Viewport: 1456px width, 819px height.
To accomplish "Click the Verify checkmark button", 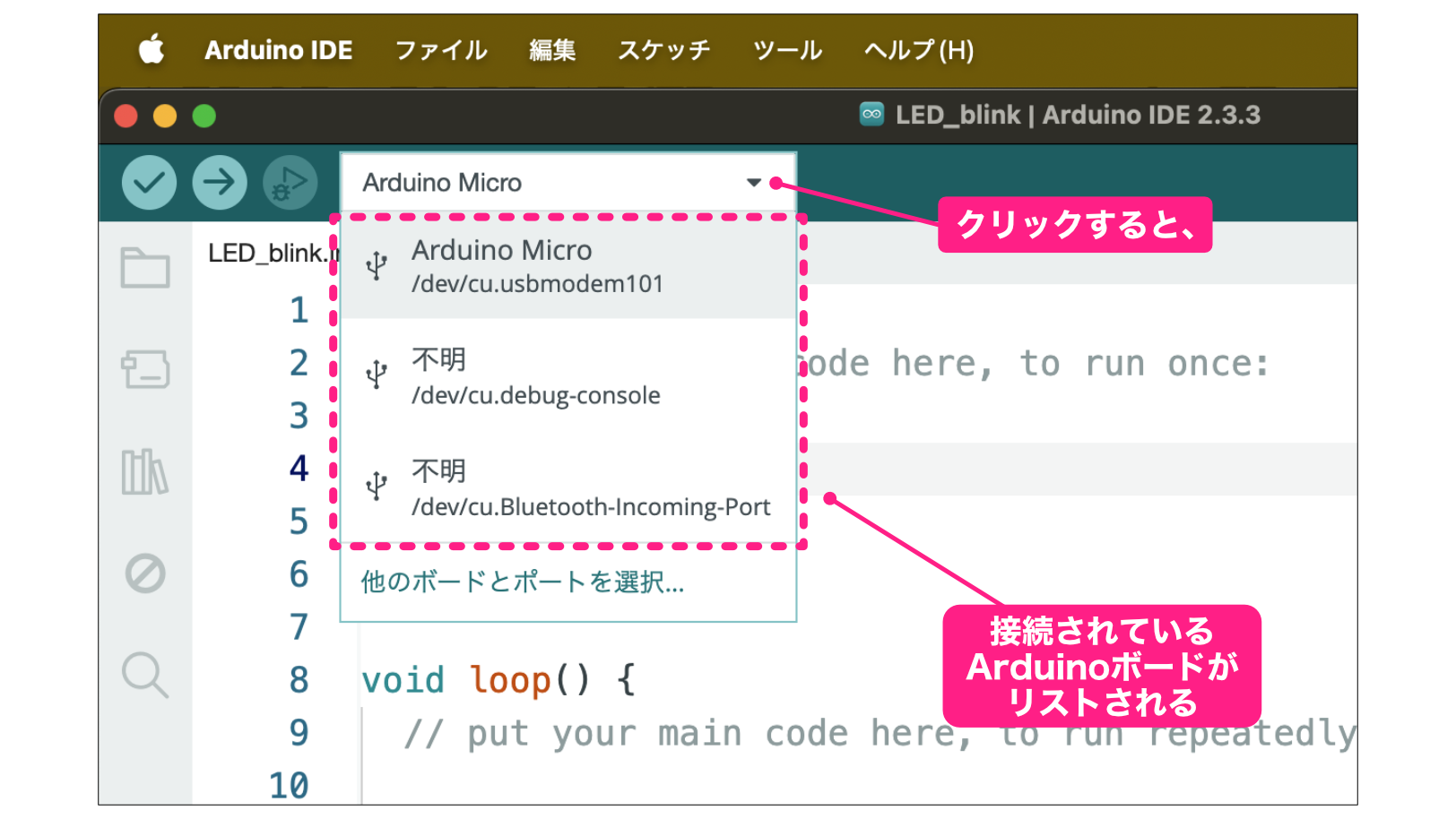I will [149, 183].
